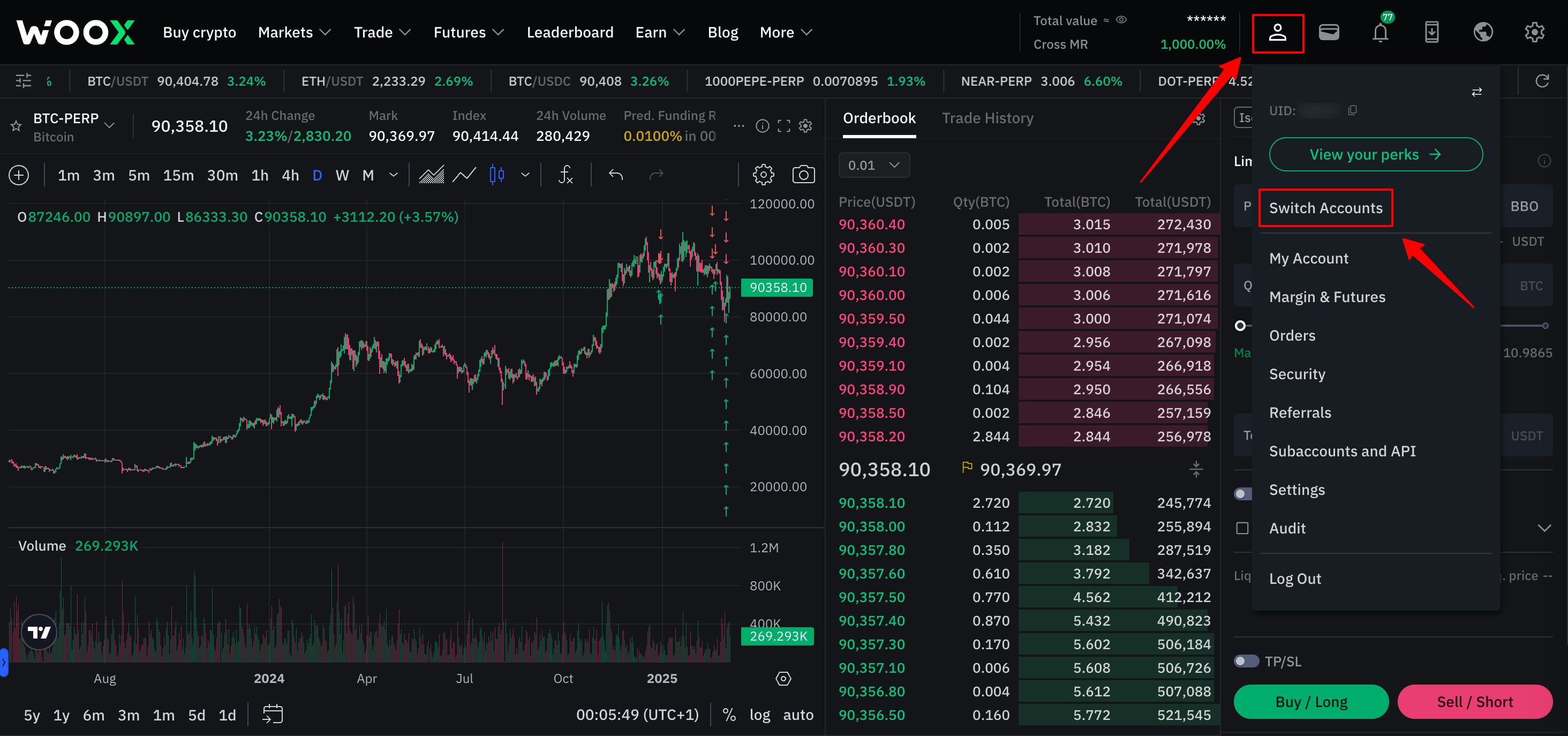Favorite BTC-PERP with star icon
This screenshot has height=736, width=1568.
pyautogui.click(x=17, y=126)
